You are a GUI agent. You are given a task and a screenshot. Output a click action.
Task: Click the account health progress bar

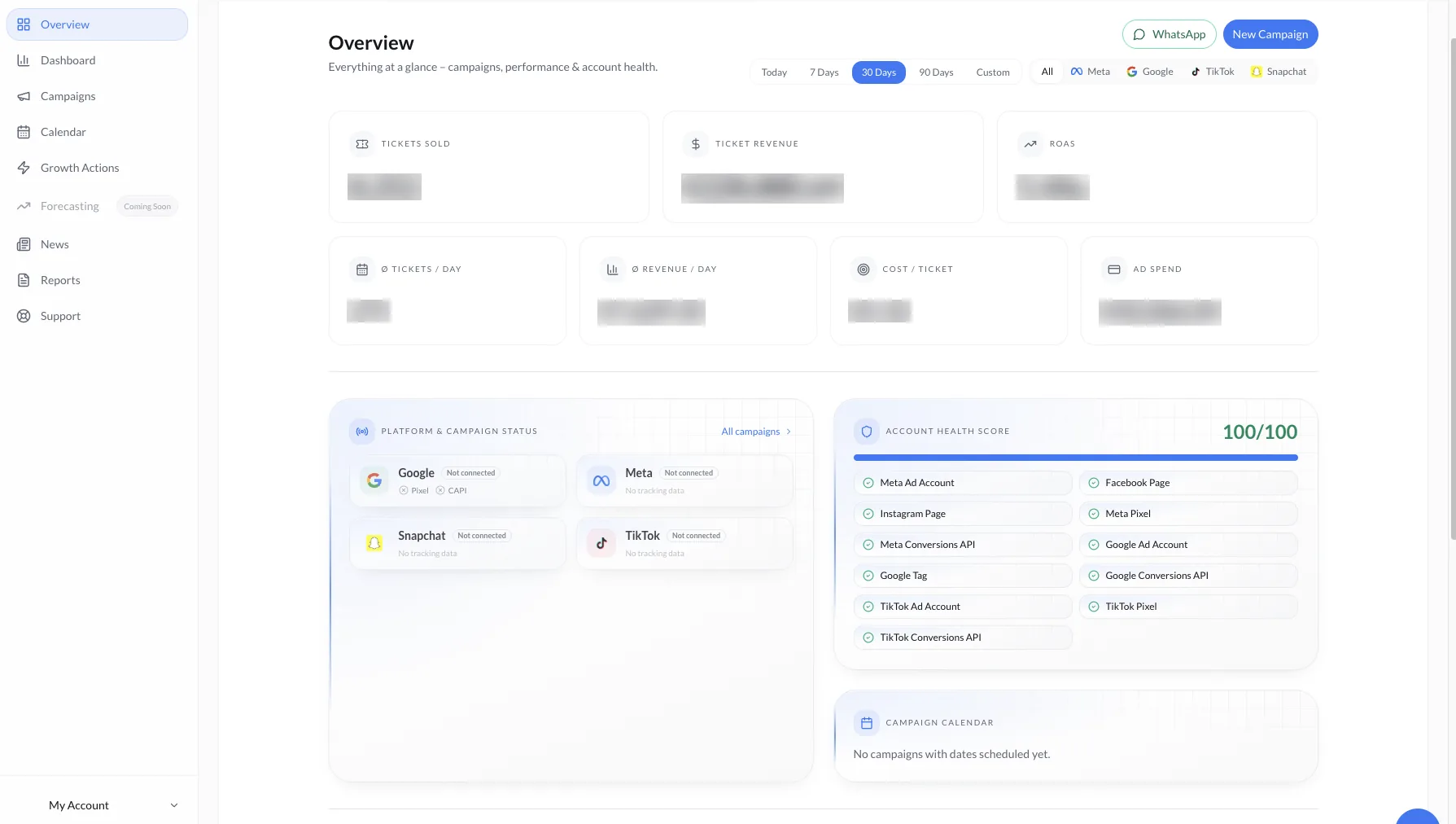(1075, 458)
